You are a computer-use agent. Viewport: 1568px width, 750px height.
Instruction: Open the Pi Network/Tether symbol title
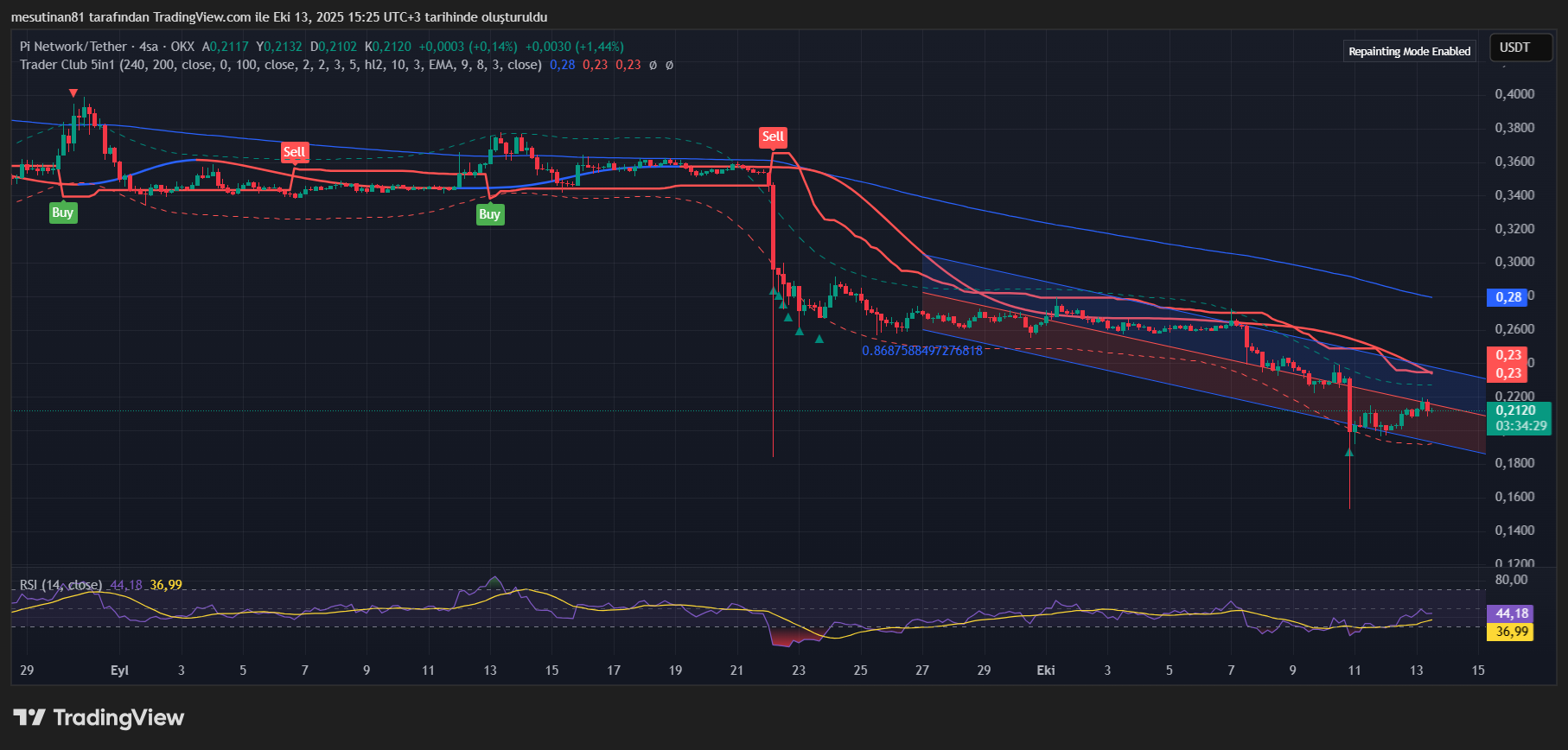click(73, 47)
